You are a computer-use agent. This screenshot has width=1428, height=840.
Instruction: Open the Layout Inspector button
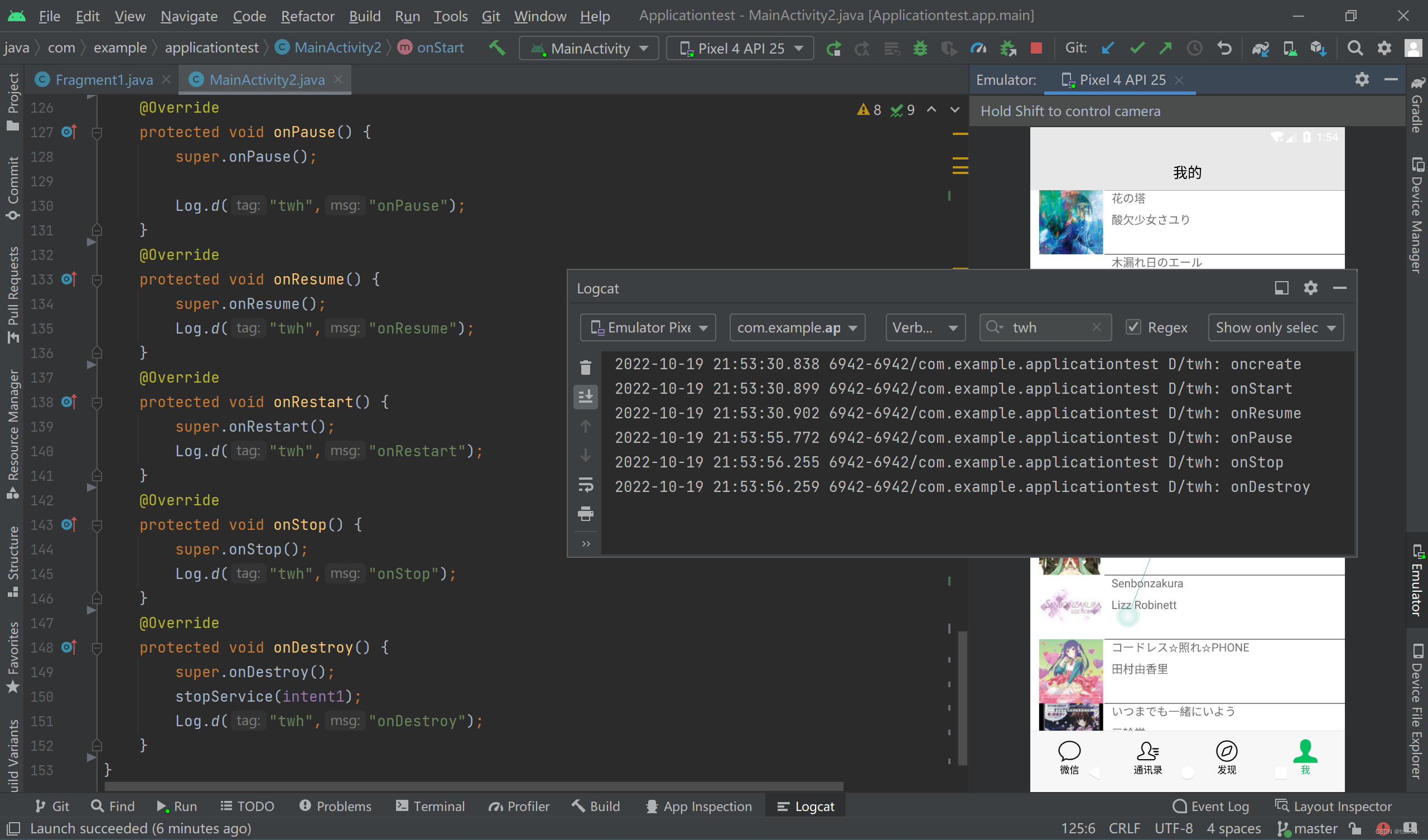[1333, 805]
